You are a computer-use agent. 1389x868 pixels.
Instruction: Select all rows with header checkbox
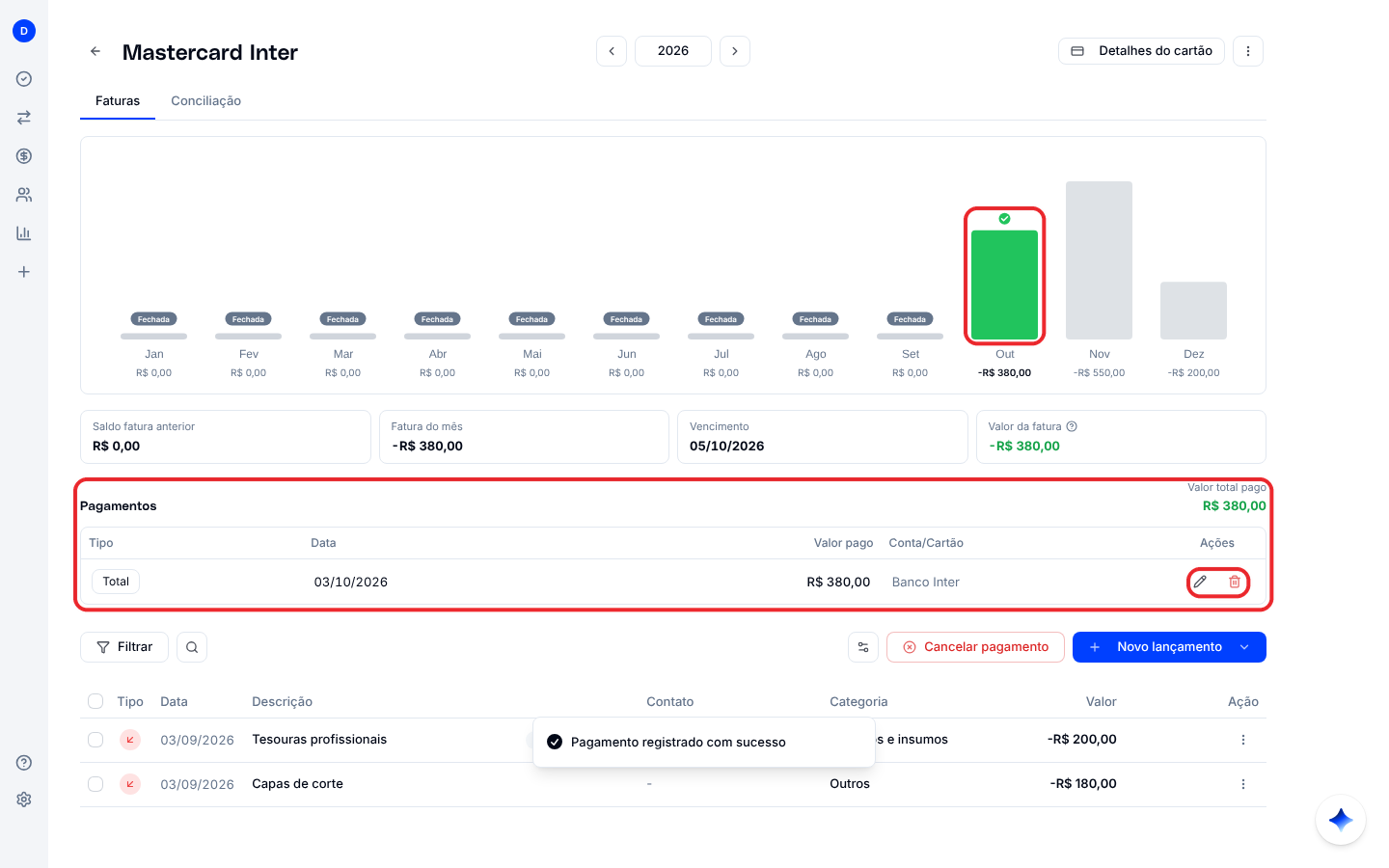pos(95,701)
